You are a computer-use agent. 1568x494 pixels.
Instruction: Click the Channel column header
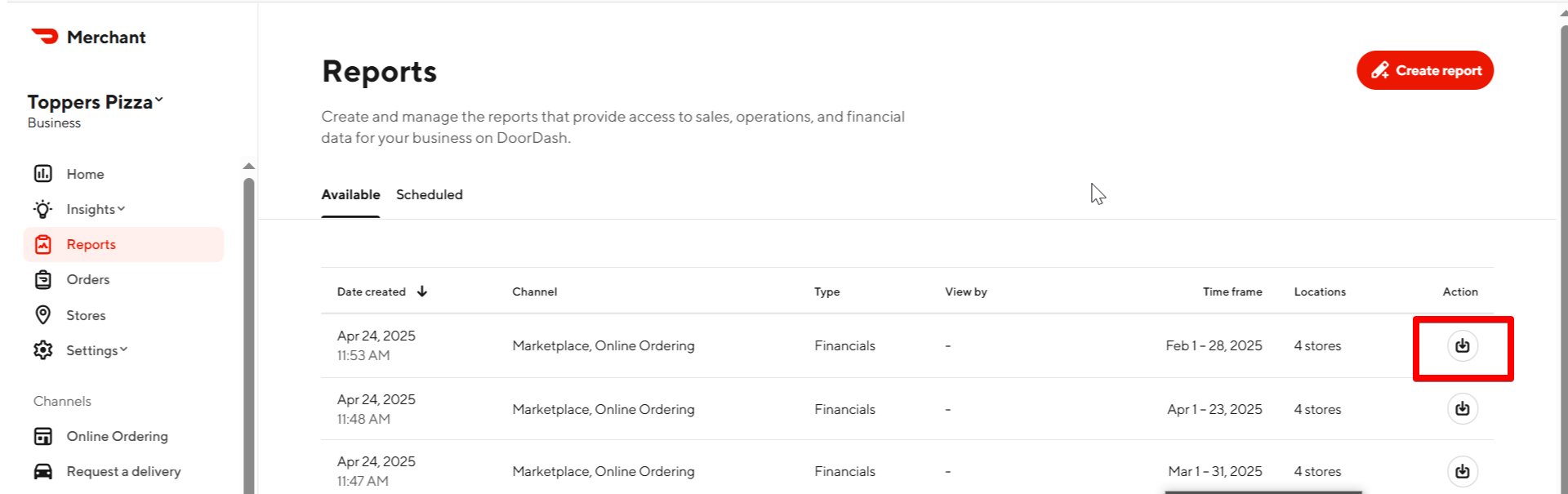[x=534, y=292]
